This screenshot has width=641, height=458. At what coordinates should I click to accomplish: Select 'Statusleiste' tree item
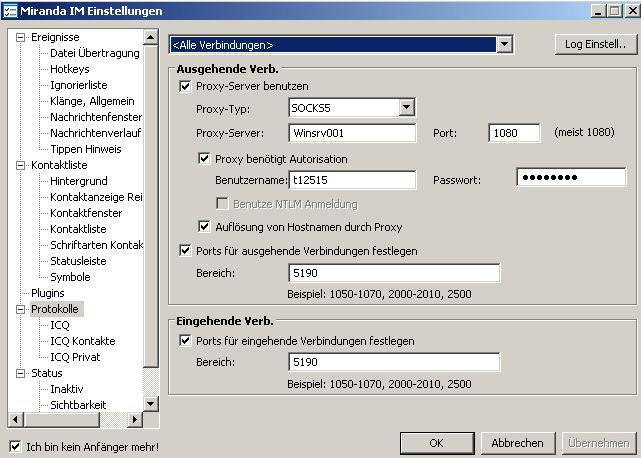click(x=78, y=261)
